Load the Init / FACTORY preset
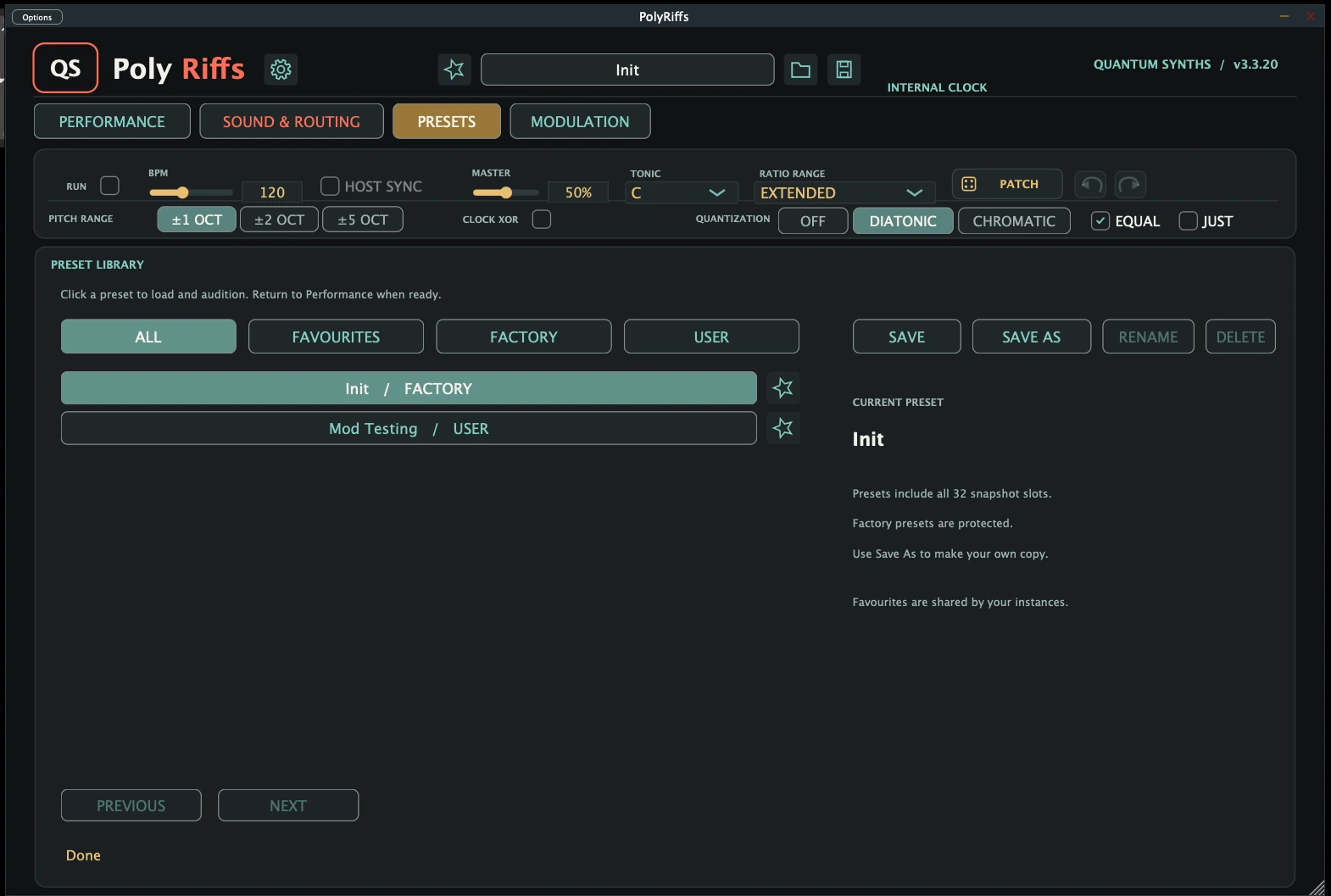The image size is (1331, 896). coord(409,388)
